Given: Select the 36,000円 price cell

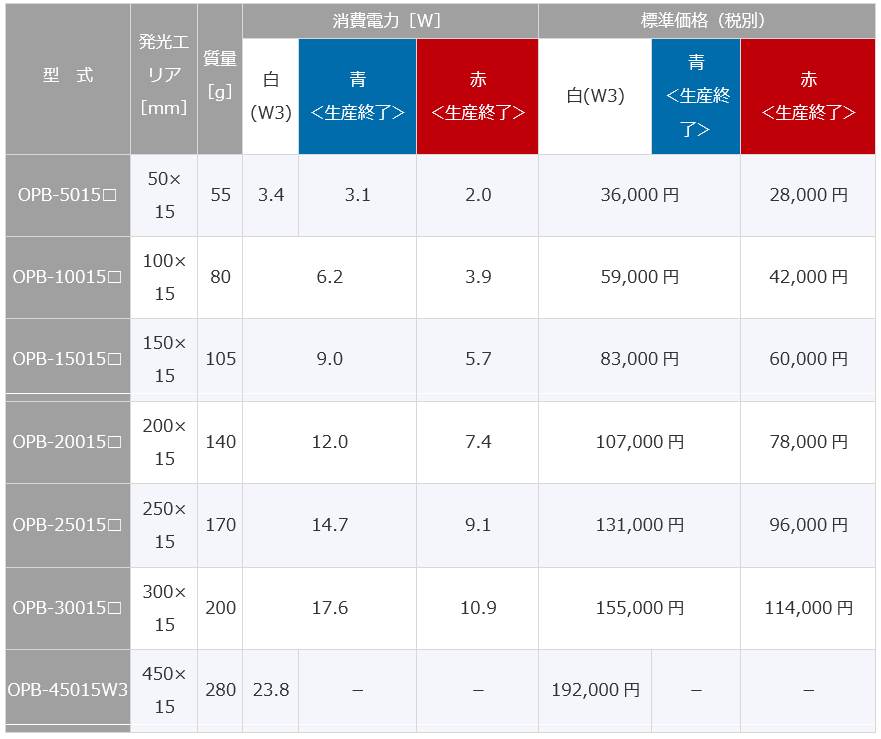Looking at the screenshot, I should [x=639, y=195].
